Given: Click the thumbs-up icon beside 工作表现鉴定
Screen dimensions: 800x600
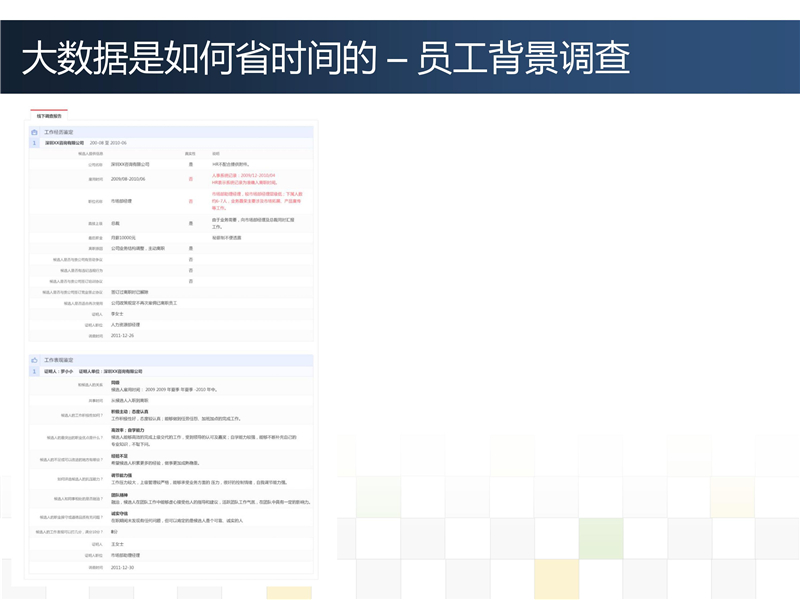Looking at the screenshot, I should [34, 359].
